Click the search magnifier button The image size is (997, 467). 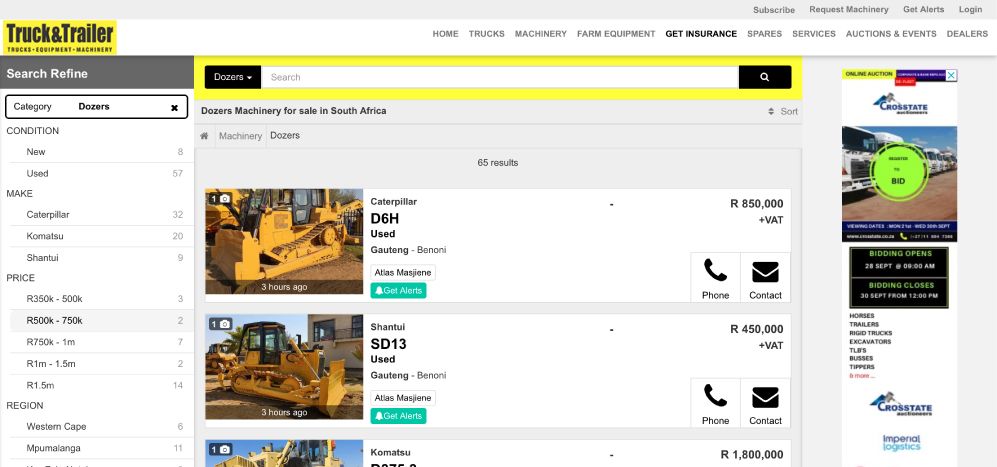[765, 77]
